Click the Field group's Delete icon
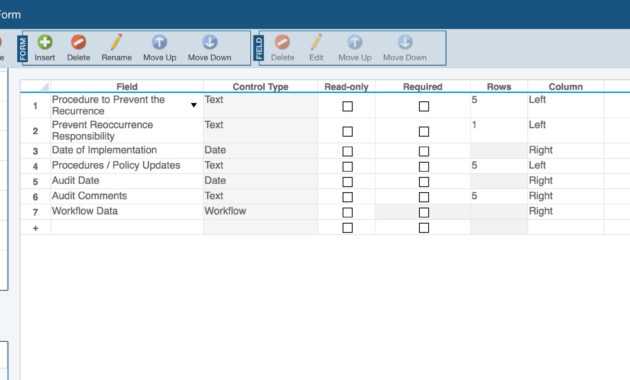This screenshot has width=630, height=380. pos(282,42)
